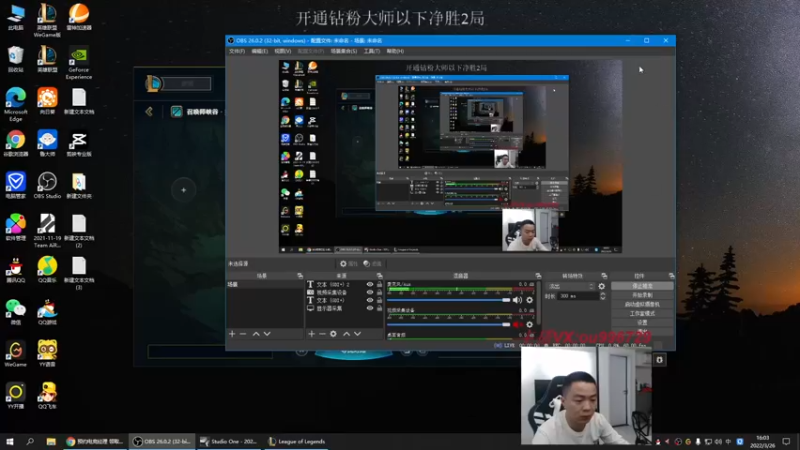Move scene up in Scenes panel
The height and width of the screenshot is (450, 800).
256,334
